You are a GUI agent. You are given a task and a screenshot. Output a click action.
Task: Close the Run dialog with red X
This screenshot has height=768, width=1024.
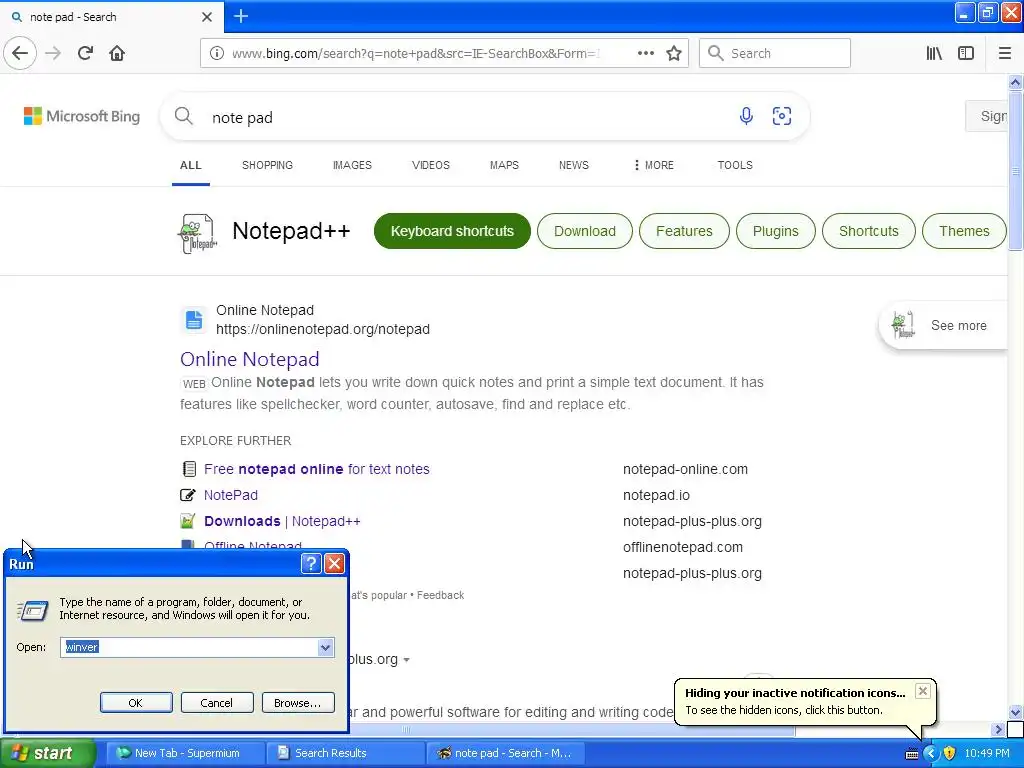click(334, 563)
